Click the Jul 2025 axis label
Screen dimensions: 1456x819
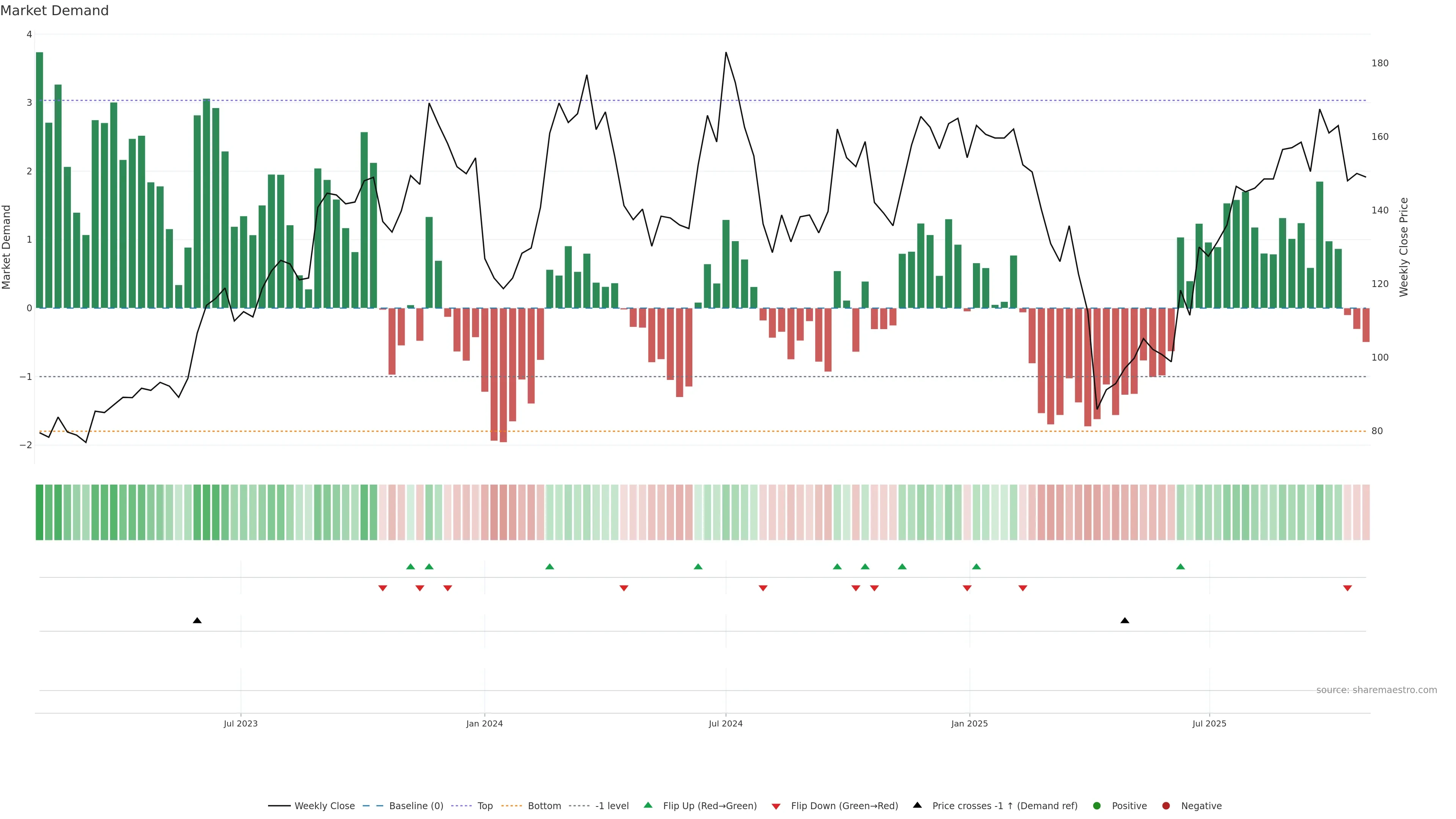(x=1209, y=723)
